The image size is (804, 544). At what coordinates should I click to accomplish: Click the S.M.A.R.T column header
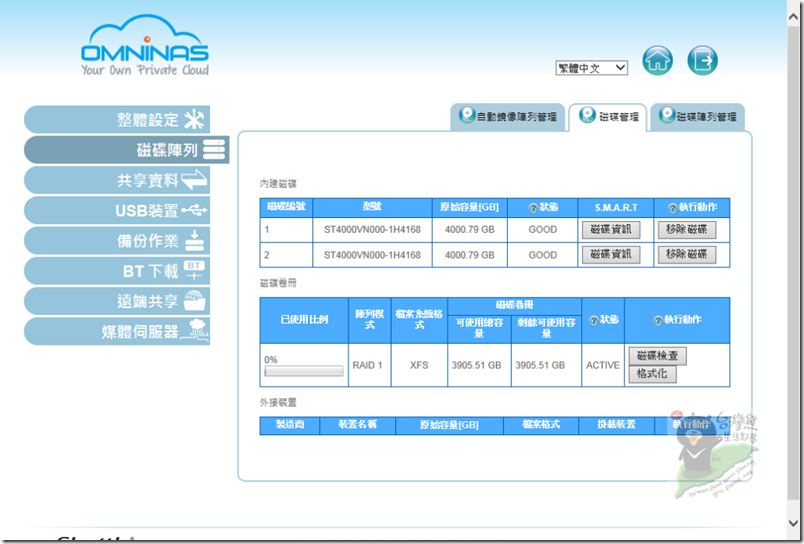[616, 208]
